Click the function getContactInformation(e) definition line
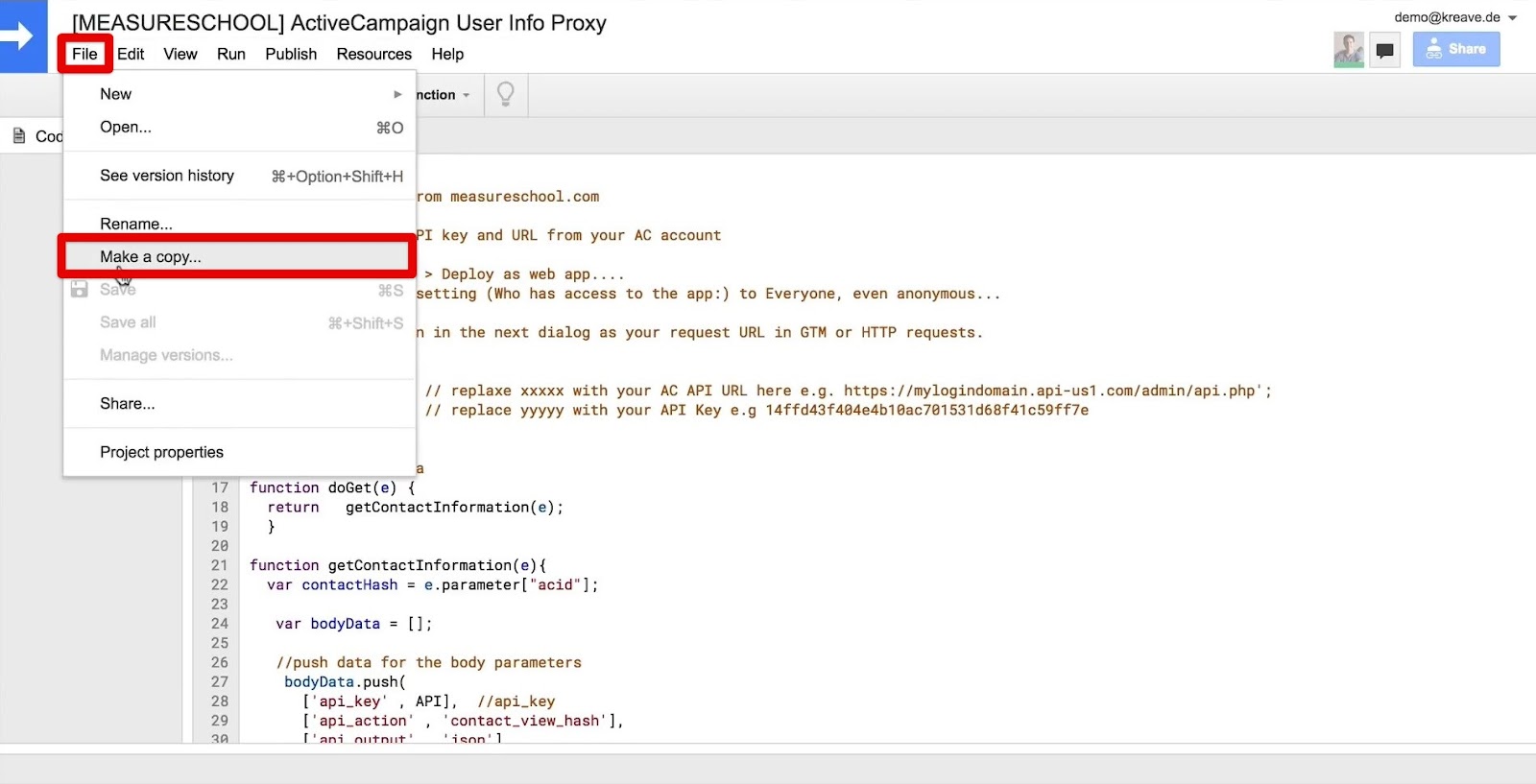This screenshot has width=1536, height=784. (397, 565)
